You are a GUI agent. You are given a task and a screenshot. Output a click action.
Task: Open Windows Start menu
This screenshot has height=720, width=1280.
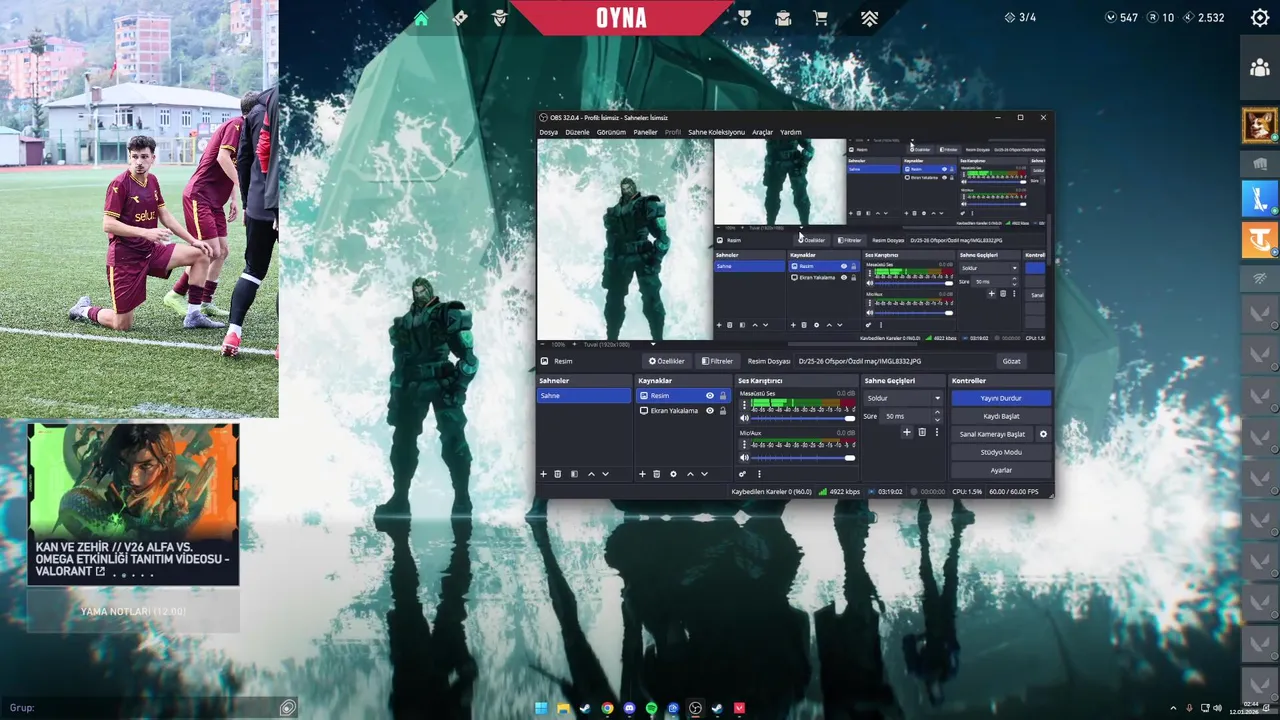point(541,708)
